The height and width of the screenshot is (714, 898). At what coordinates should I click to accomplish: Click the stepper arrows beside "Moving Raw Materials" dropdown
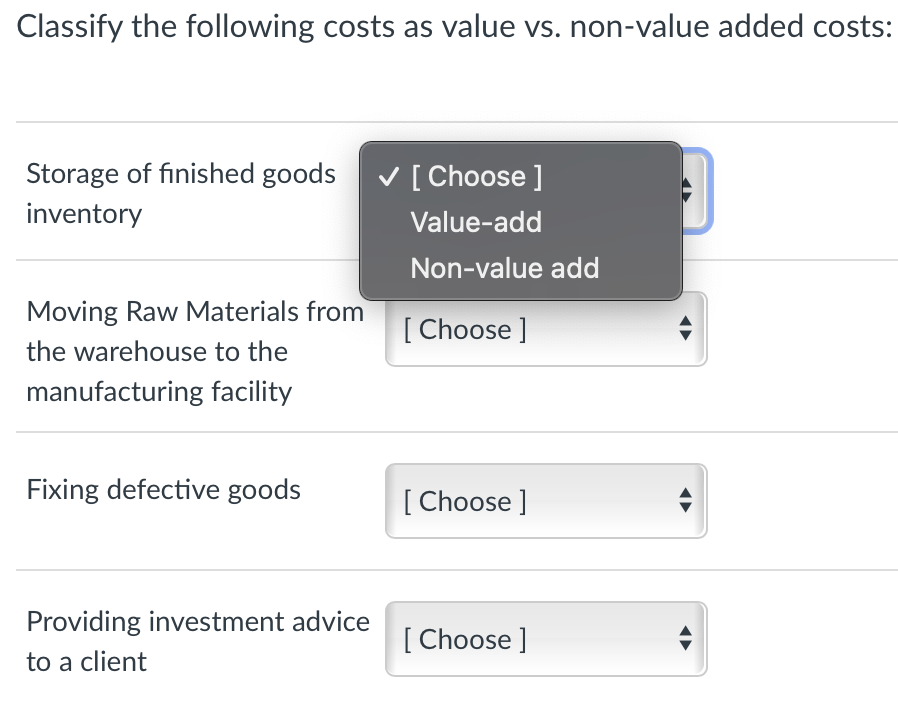(x=686, y=329)
